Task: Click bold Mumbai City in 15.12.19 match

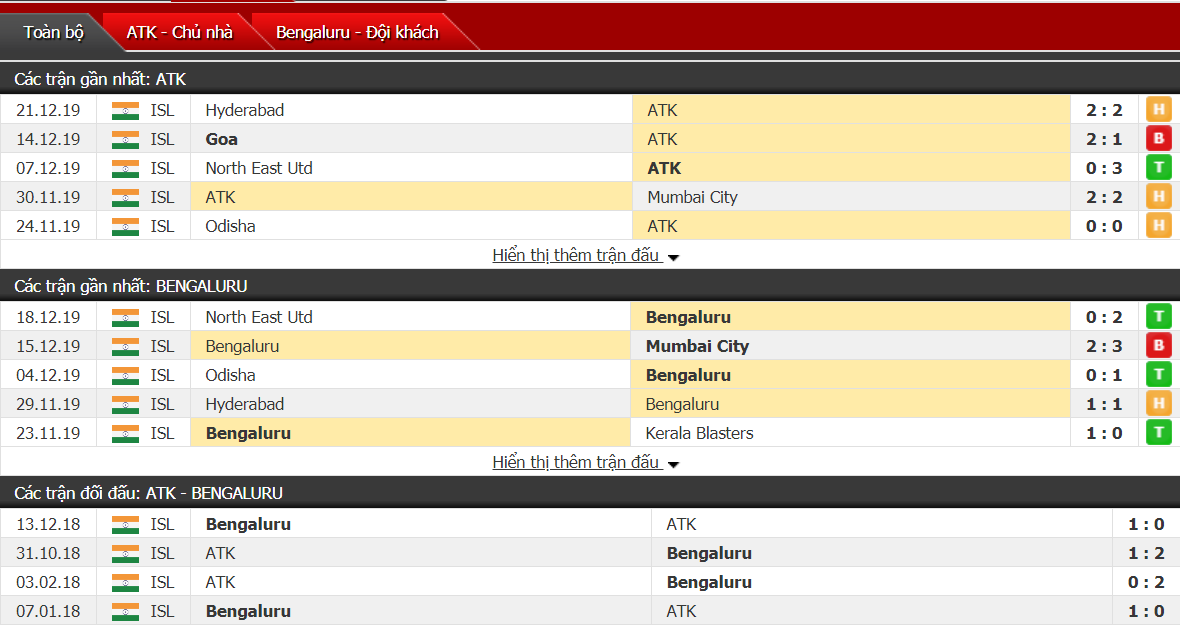Action: pyautogui.click(x=697, y=346)
